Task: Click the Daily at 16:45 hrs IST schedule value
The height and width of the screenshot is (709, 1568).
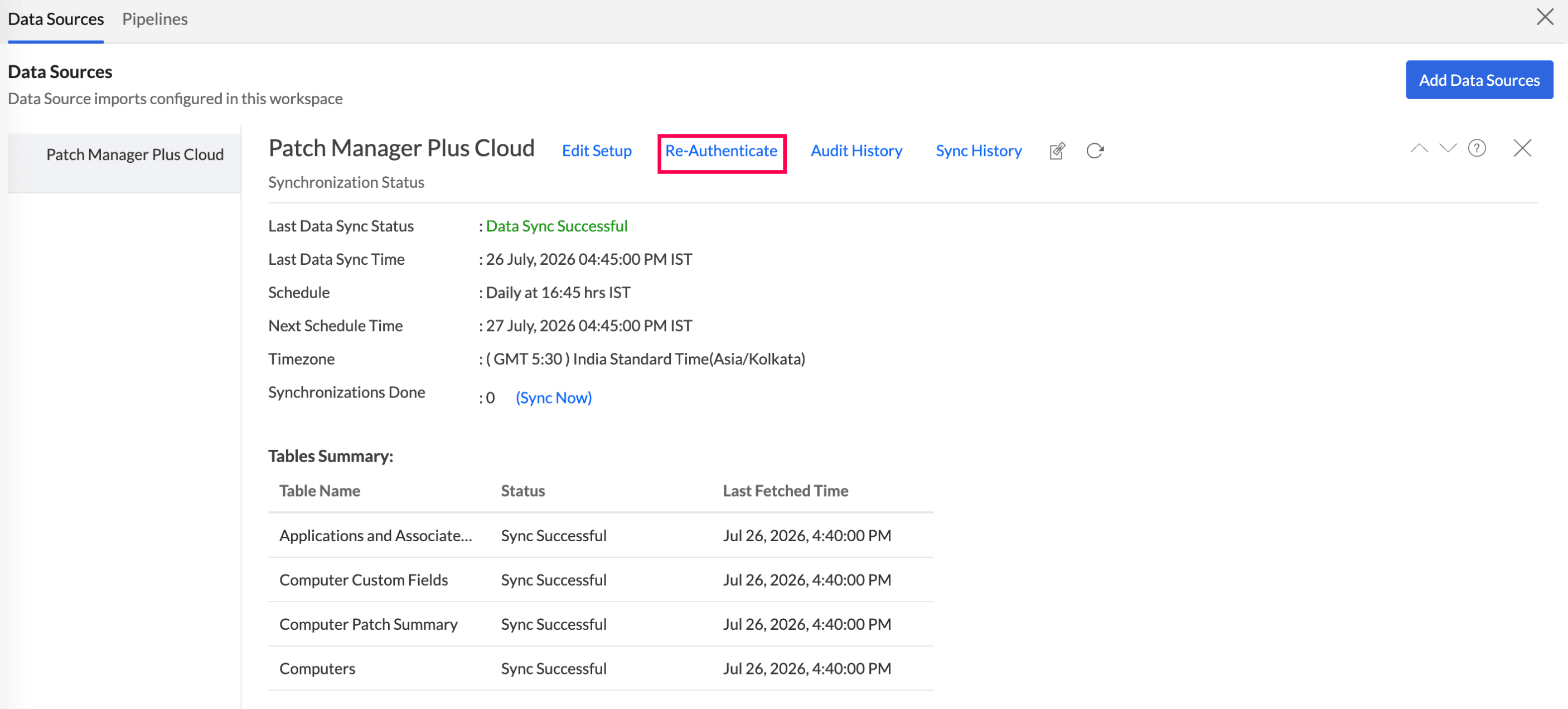Action: tap(558, 293)
